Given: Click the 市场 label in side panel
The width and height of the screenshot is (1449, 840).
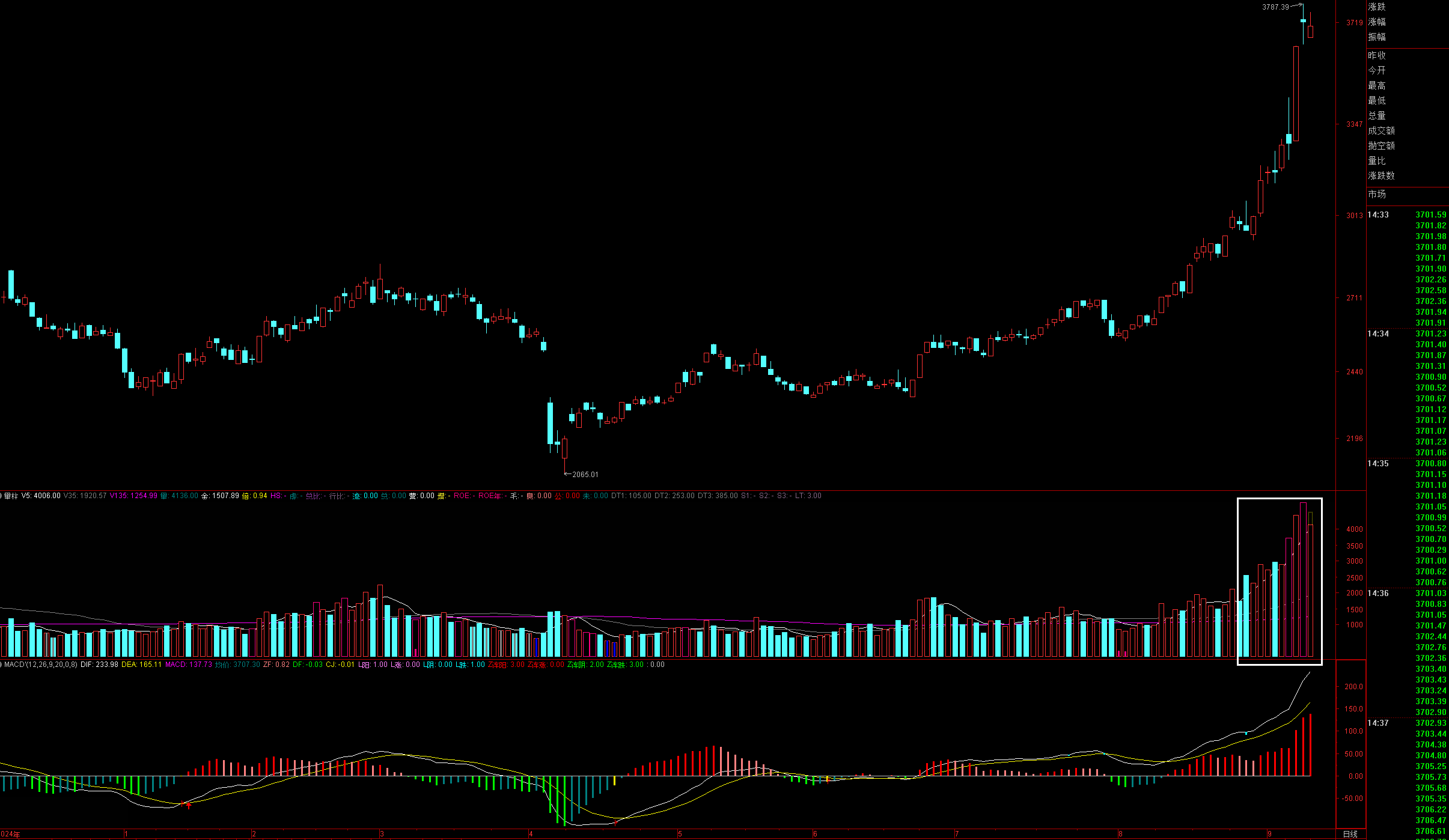Looking at the screenshot, I should tap(1377, 194).
